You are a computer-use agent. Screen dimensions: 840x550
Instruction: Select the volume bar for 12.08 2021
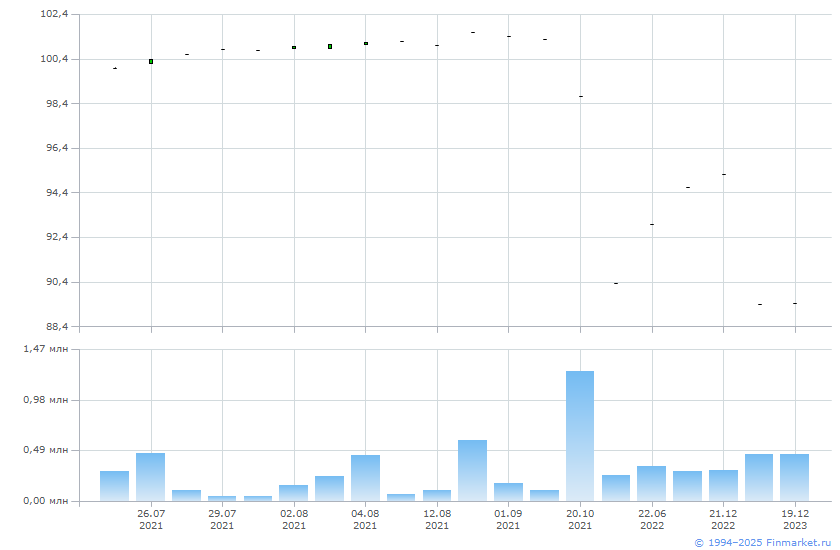(437, 495)
